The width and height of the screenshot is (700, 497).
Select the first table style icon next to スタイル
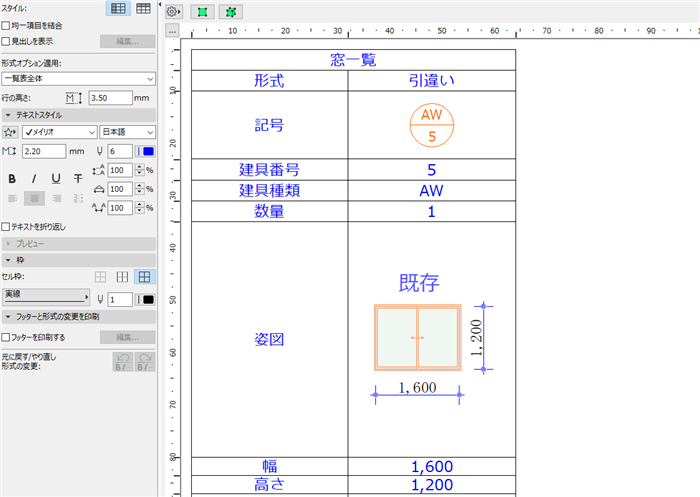coord(118,8)
